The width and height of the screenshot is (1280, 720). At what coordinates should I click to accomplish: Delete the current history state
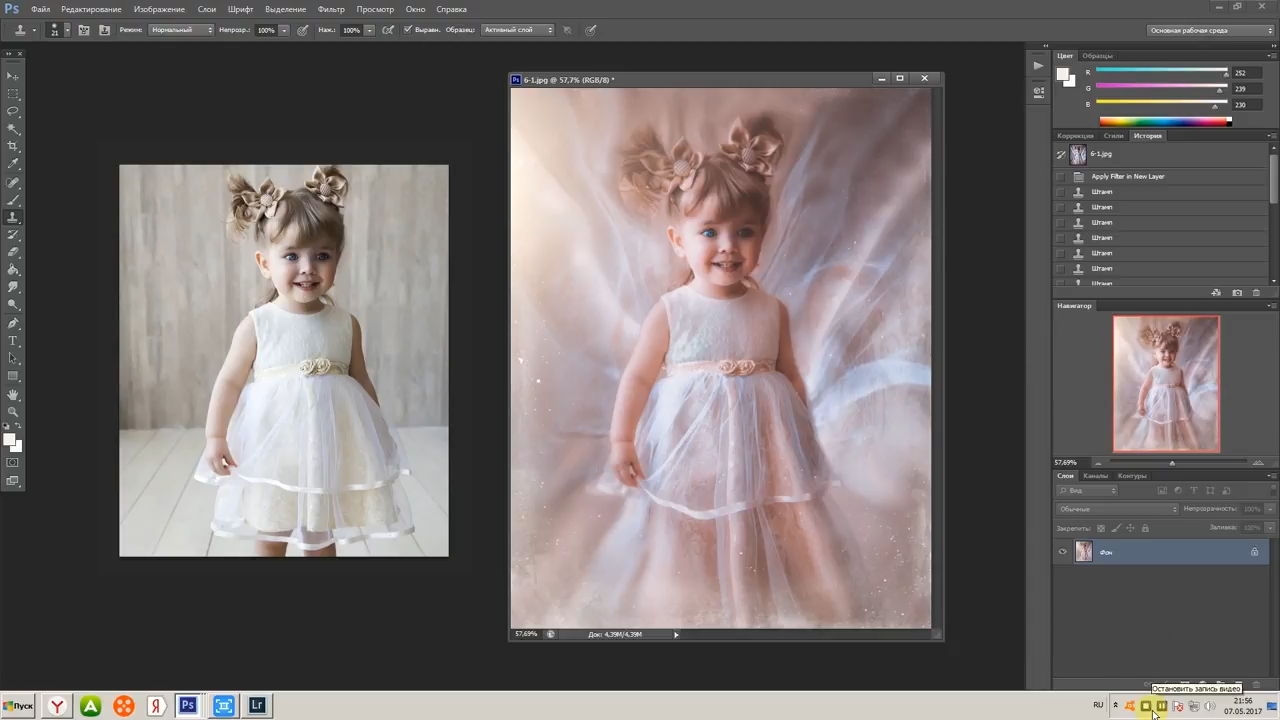tap(1257, 293)
